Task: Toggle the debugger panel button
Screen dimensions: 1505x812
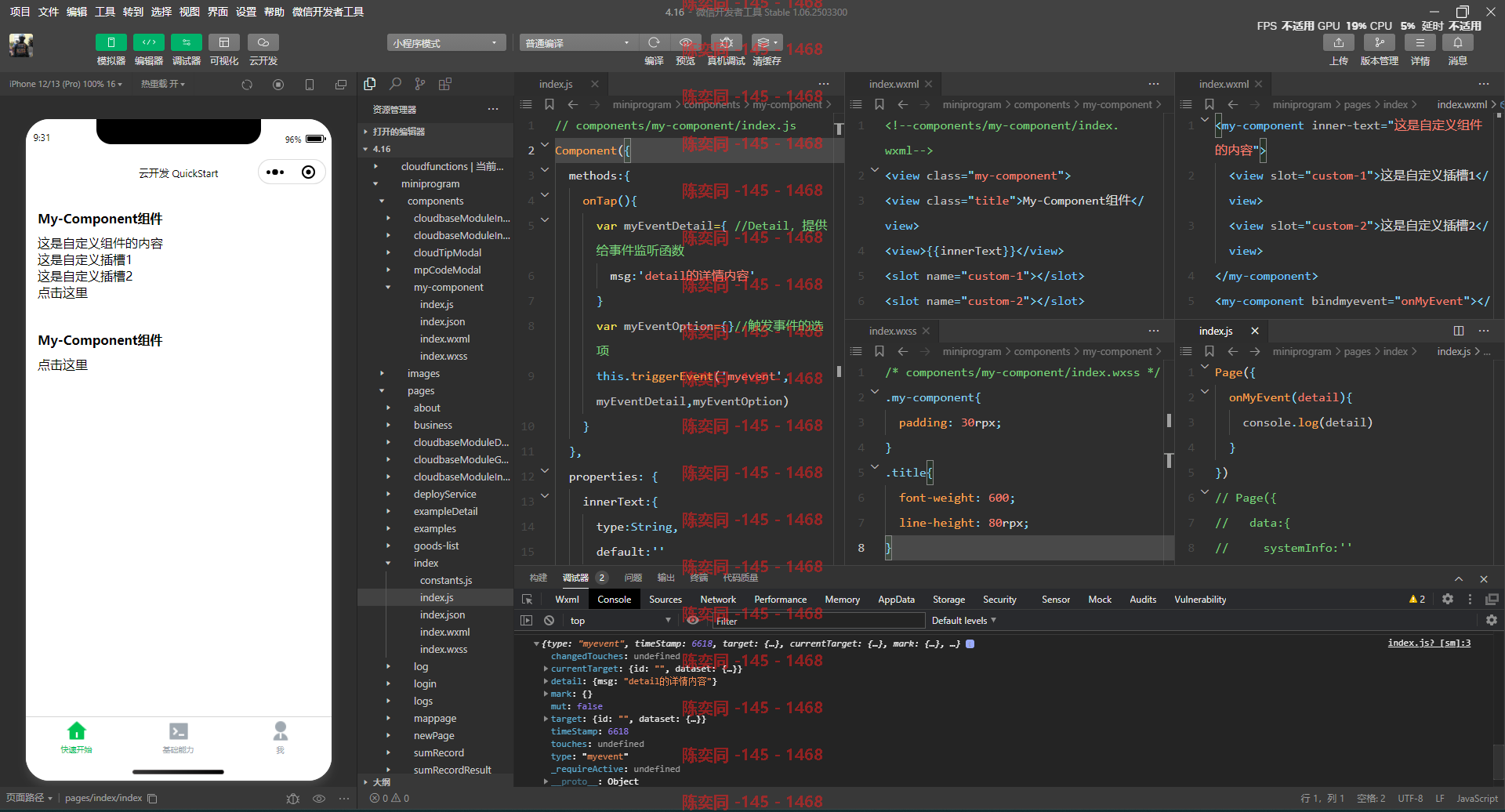Action: click(187, 42)
